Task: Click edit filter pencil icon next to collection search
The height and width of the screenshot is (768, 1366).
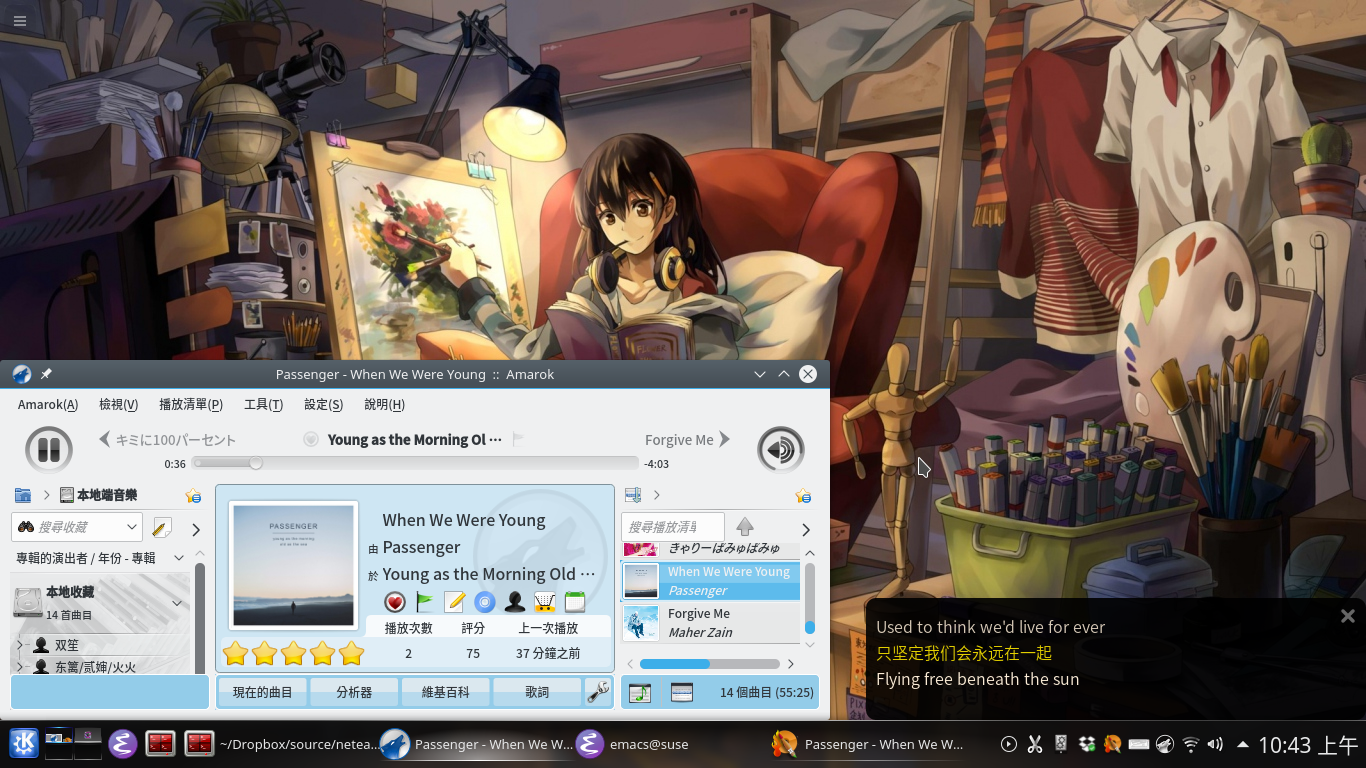Action: pyautogui.click(x=162, y=527)
